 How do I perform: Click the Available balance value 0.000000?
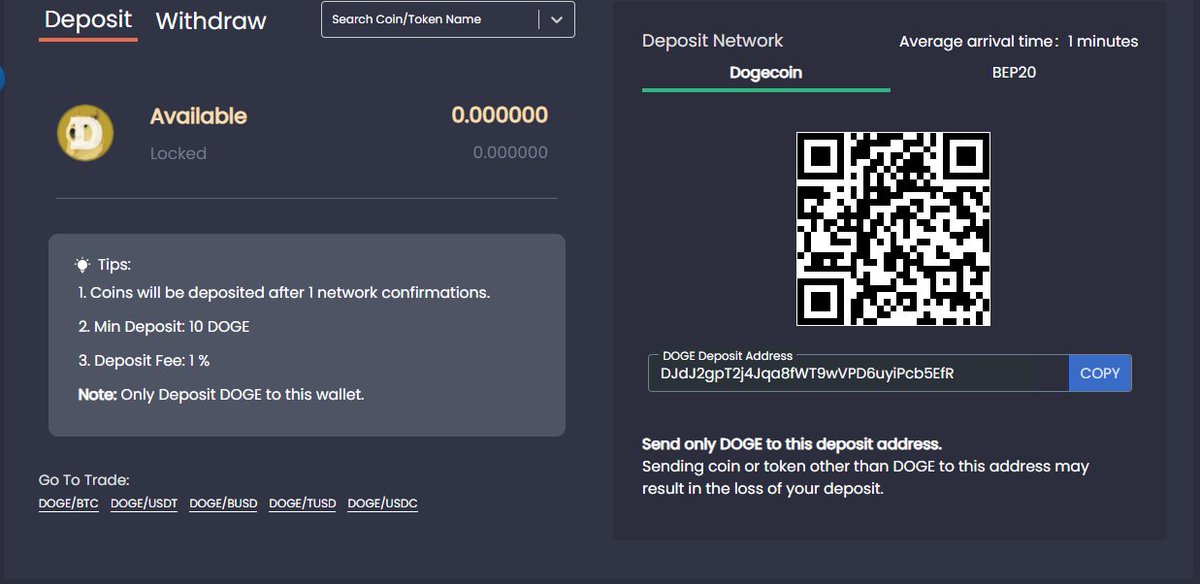pos(499,115)
